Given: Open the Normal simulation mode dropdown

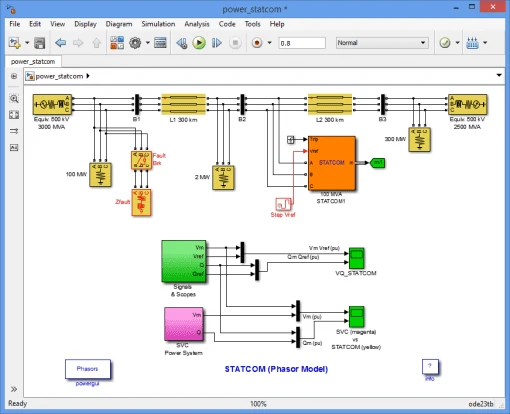Looking at the screenshot, I should pos(382,43).
